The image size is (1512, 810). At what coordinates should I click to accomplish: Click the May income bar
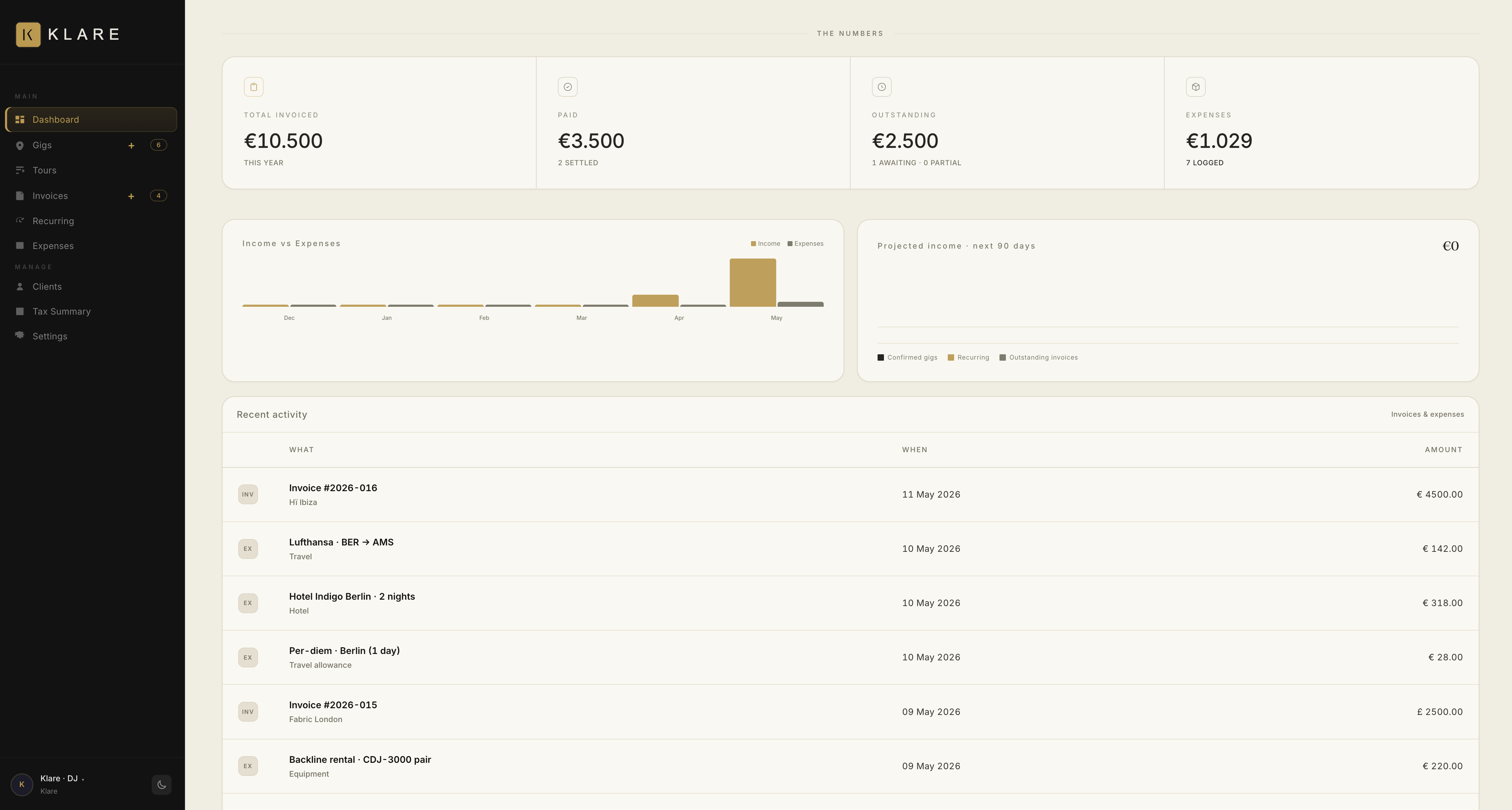[753, 283]
